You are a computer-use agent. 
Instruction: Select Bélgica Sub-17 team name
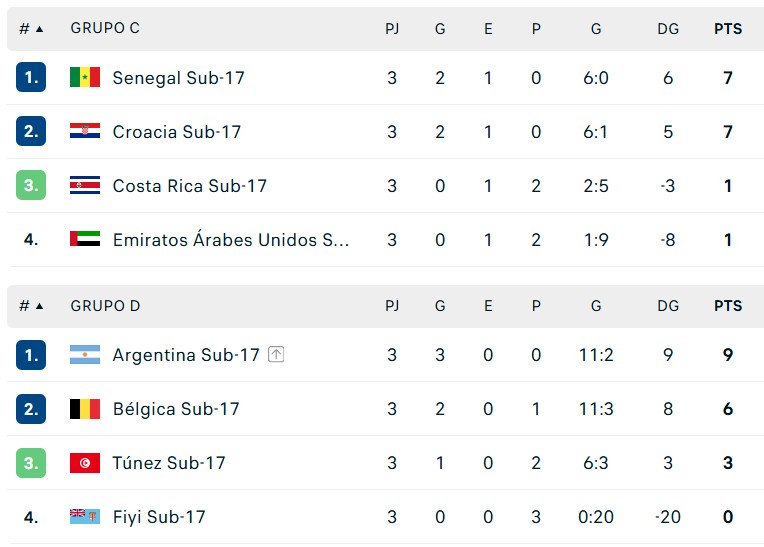[176, 409]
